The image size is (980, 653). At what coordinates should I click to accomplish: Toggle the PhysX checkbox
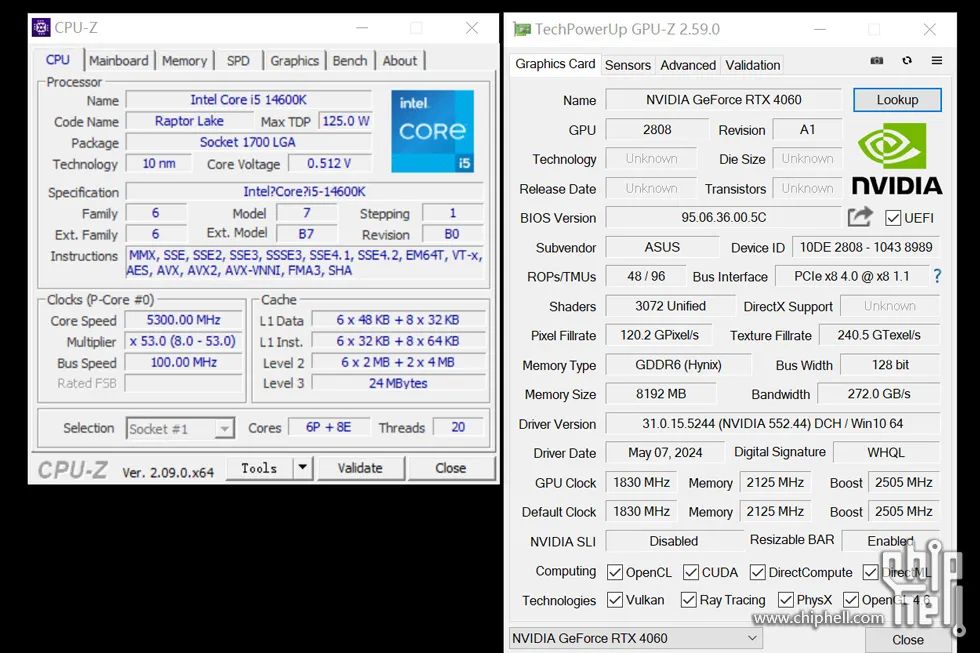[786, 600]
